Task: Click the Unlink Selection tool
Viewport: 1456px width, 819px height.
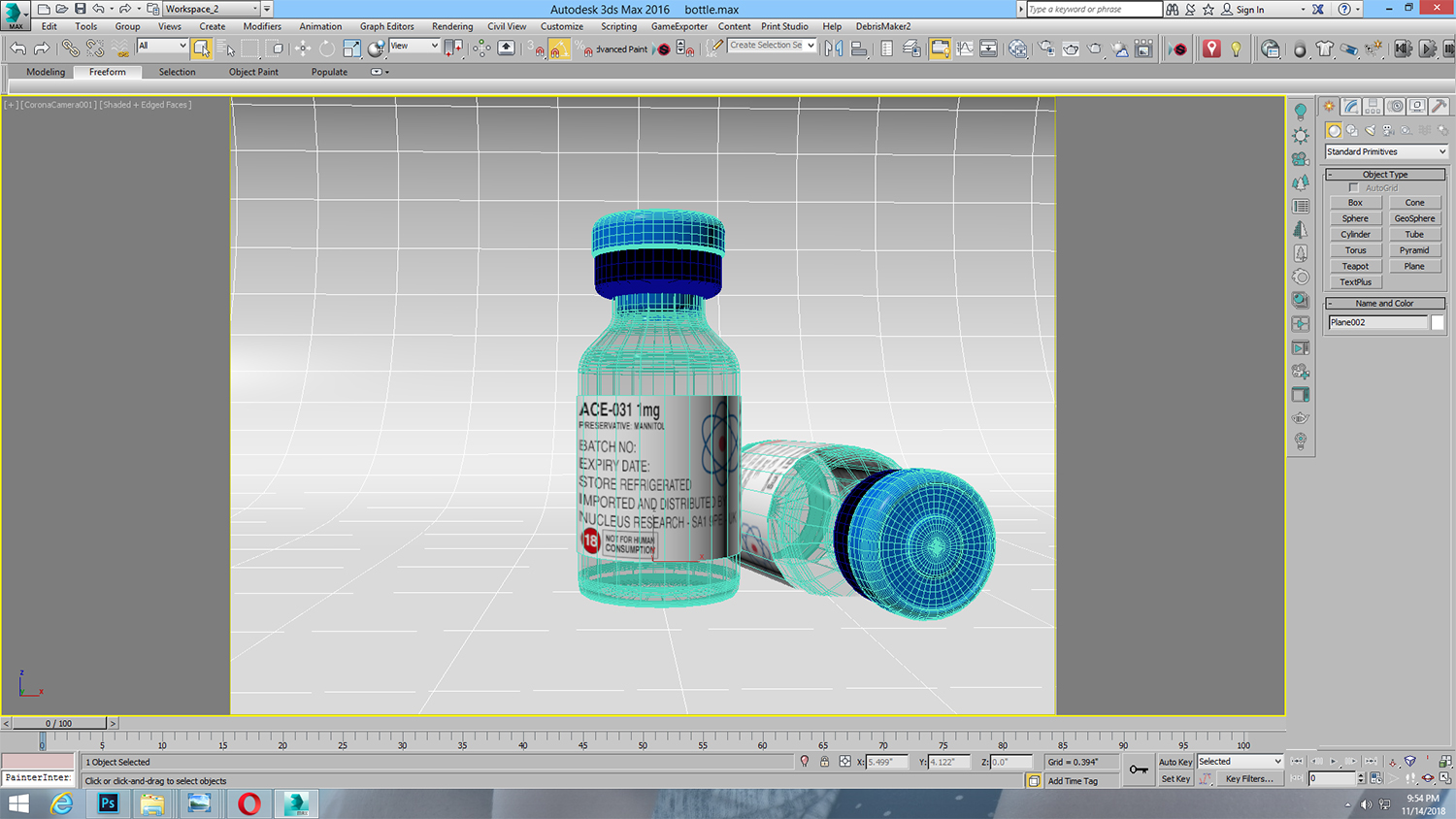Action: (x=94, y=48)
